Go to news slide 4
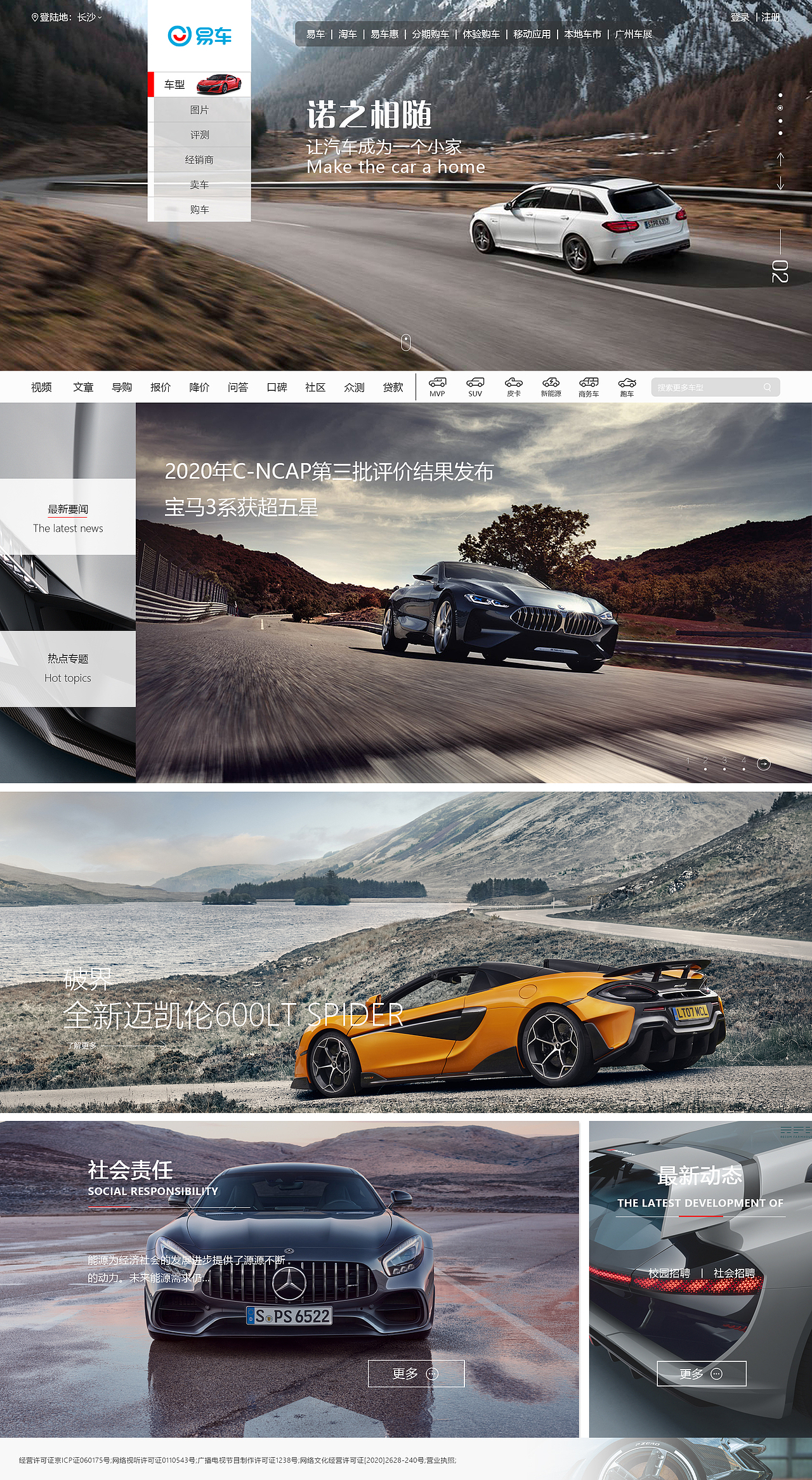This screenshot has width=812, height=1480. tap(743, 763)
